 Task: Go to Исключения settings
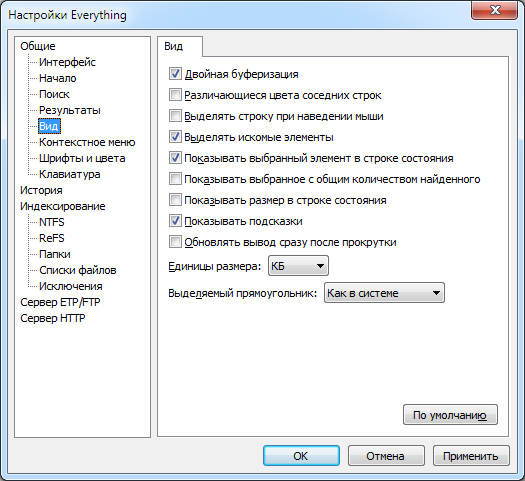coord(71,287)
